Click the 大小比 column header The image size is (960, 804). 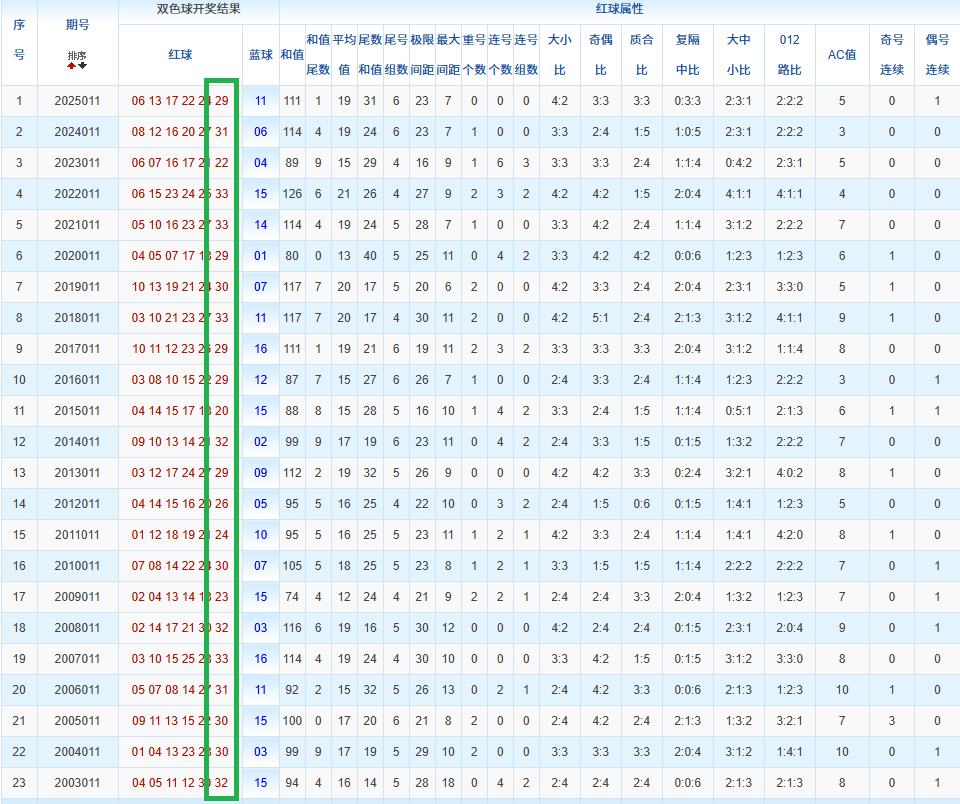point(560,54)
